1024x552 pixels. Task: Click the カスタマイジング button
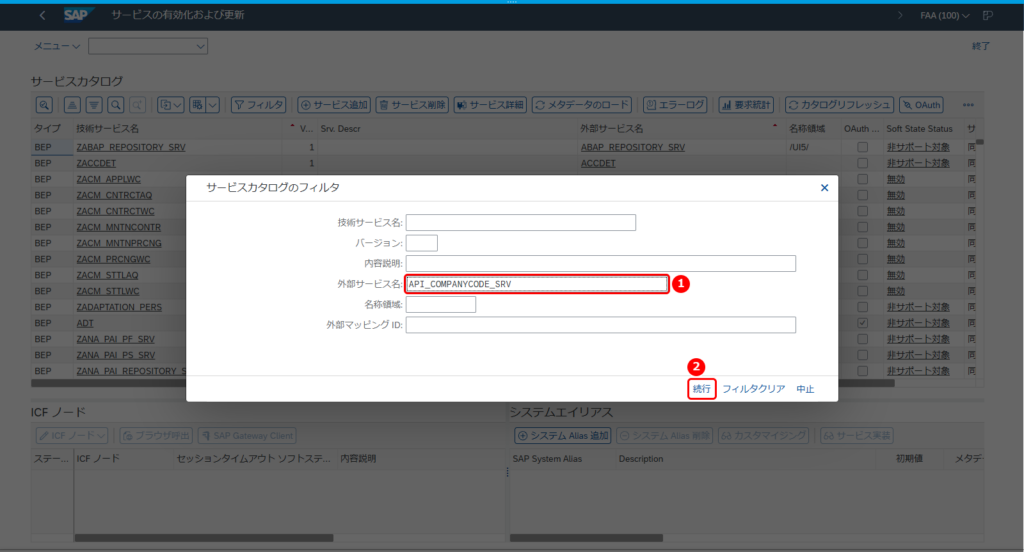coord(763,436)
